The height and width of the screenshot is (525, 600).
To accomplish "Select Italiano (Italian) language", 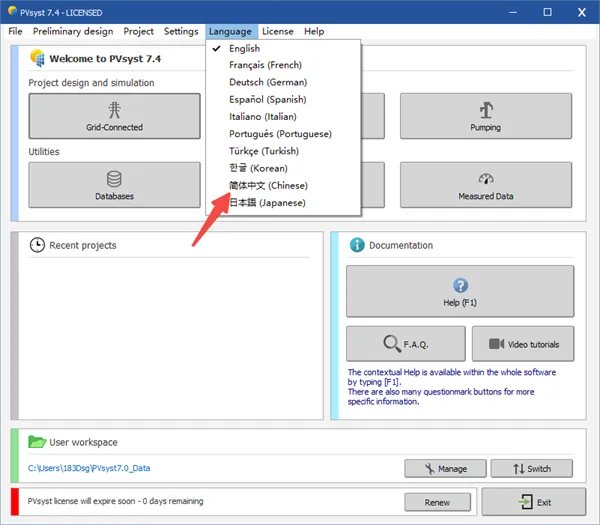I will pyautogui.click(x=283, y=117).
